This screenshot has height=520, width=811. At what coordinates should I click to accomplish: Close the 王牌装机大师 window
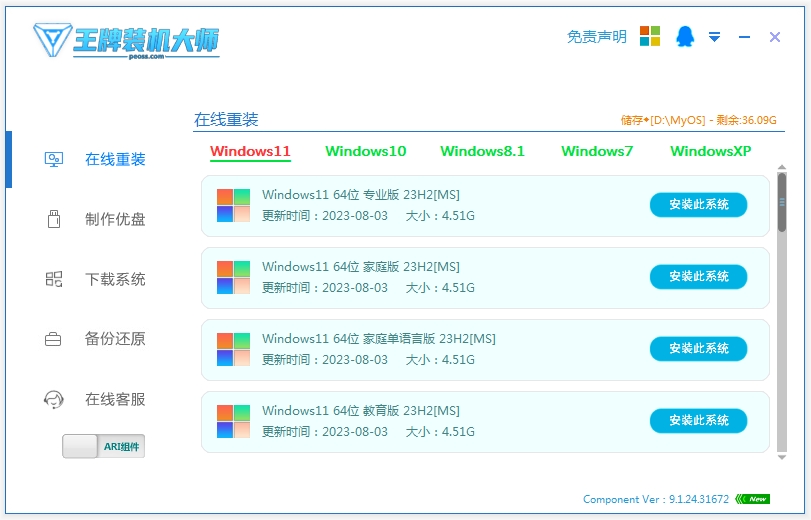774,37
